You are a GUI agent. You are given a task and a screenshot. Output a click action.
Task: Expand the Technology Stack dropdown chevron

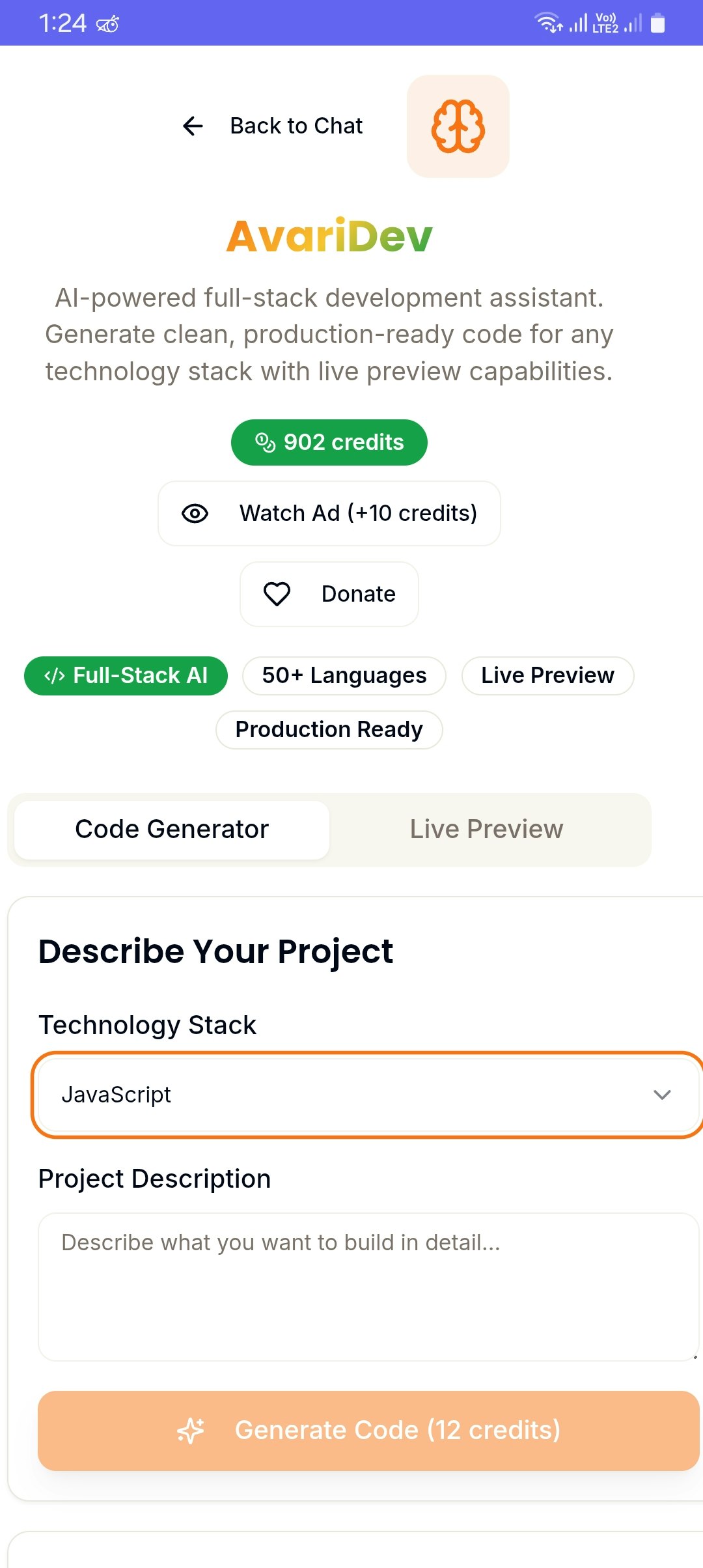tap(662, 1095)
